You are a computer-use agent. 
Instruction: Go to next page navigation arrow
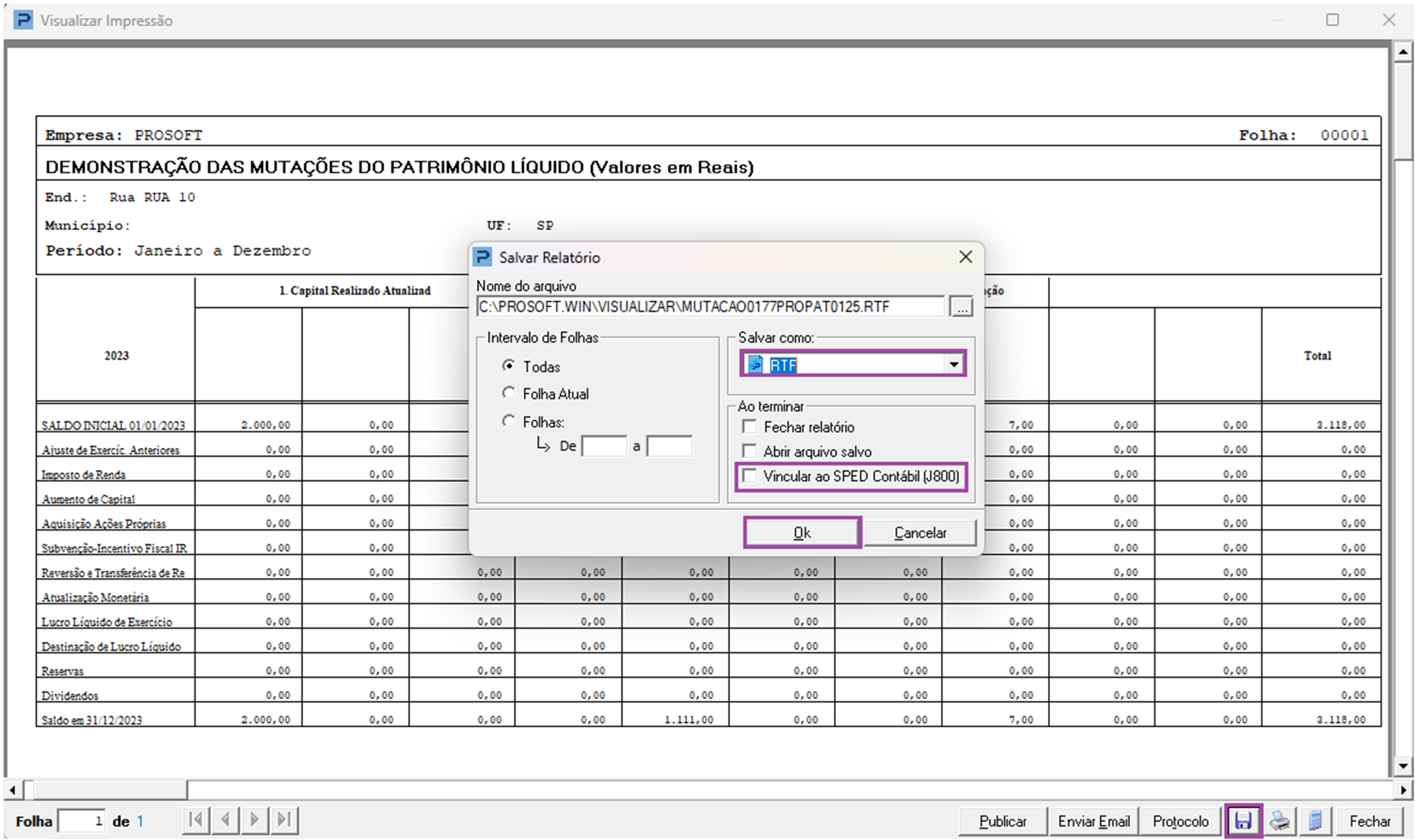pos(254,820)
